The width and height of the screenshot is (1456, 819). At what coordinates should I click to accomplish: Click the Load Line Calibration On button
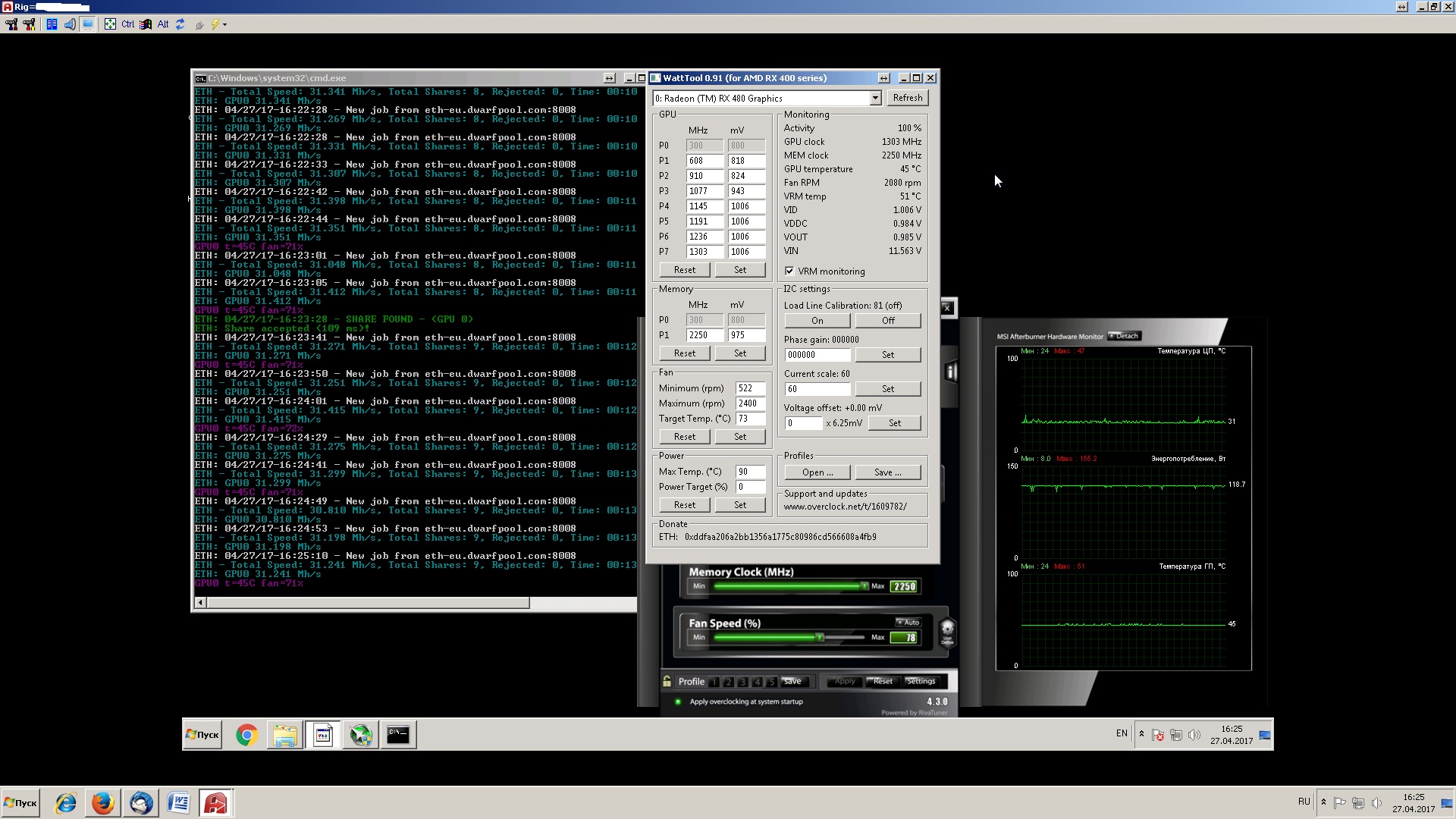click(x=817, y=321)
